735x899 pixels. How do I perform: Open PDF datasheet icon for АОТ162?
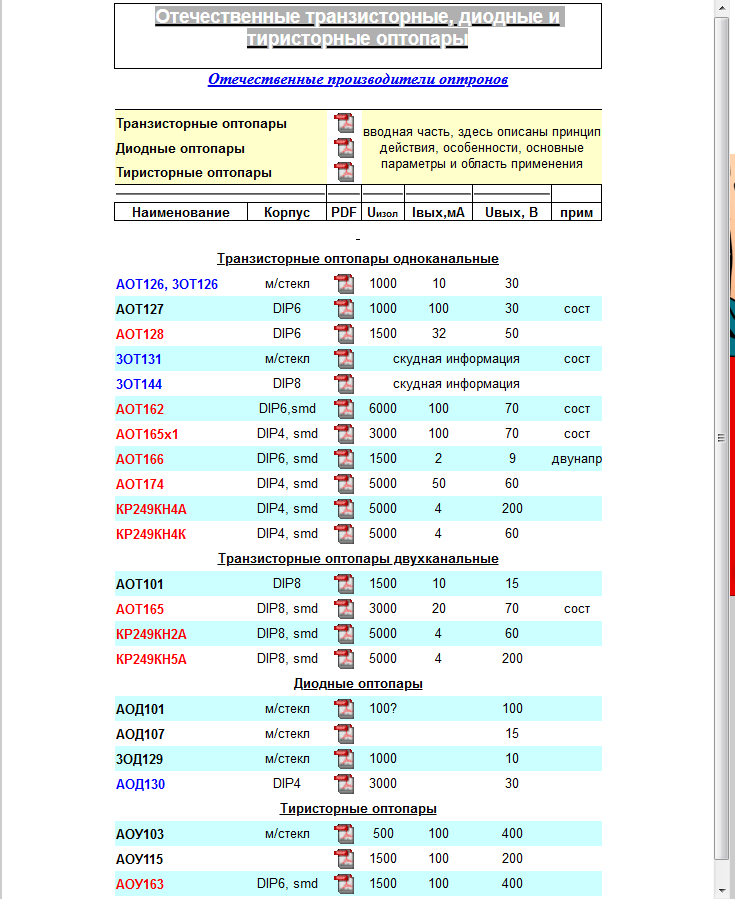point(344,409)
